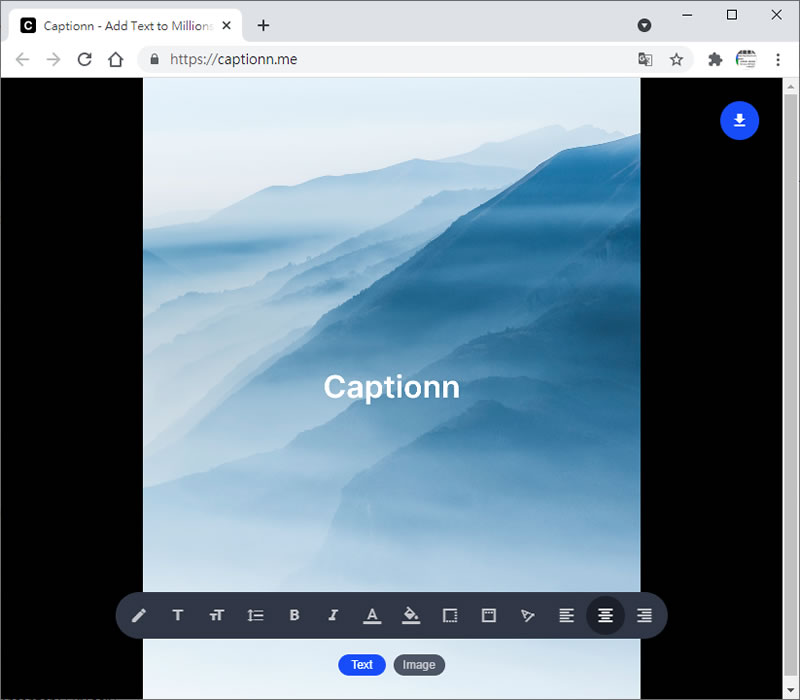This screenshot has width=800, height=700.
Task: Open the translate page icon
Action: pyautogui.click(x=645, y=59)
